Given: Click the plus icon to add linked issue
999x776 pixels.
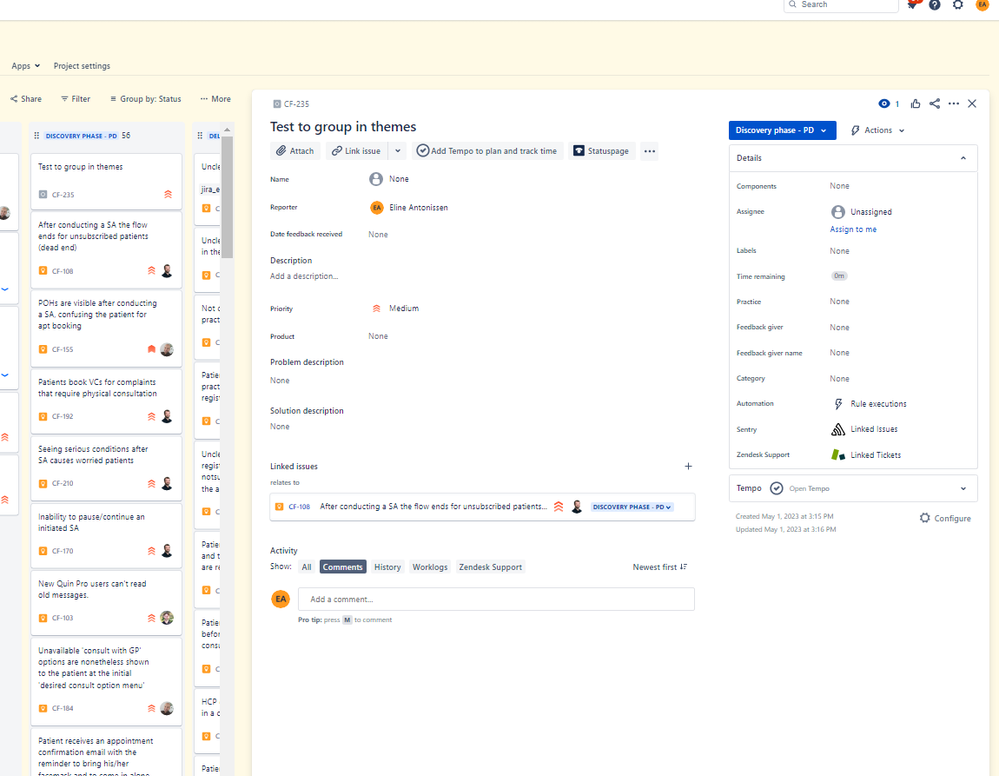Looking at the screenshot, I should [688, 466].
